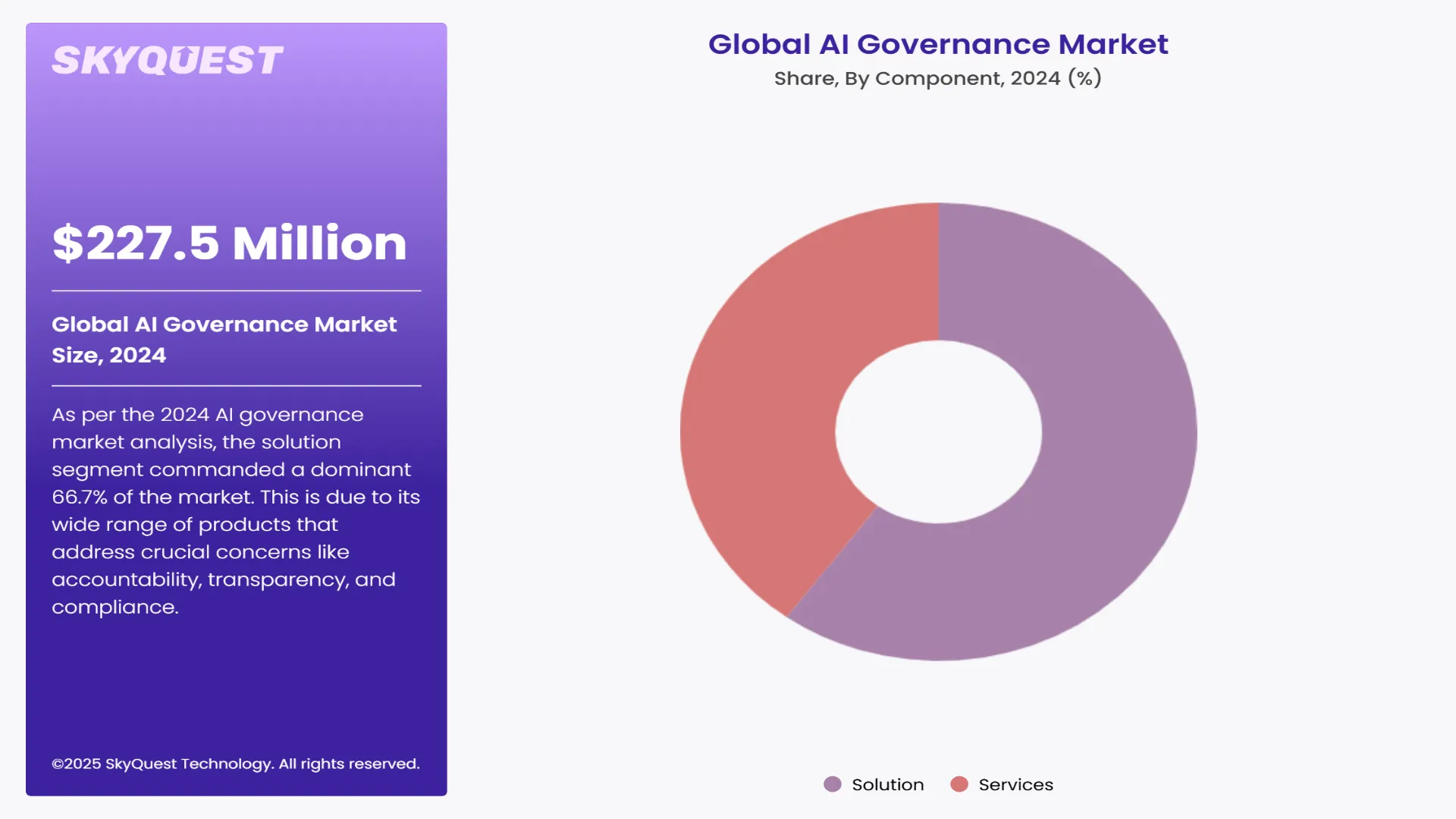Image resolution: width=1456 pixels, height=819 pixels.
Task: Click the Global AI Governance Market Size heading
Action: pyautogui.click(x=224, y=339)
